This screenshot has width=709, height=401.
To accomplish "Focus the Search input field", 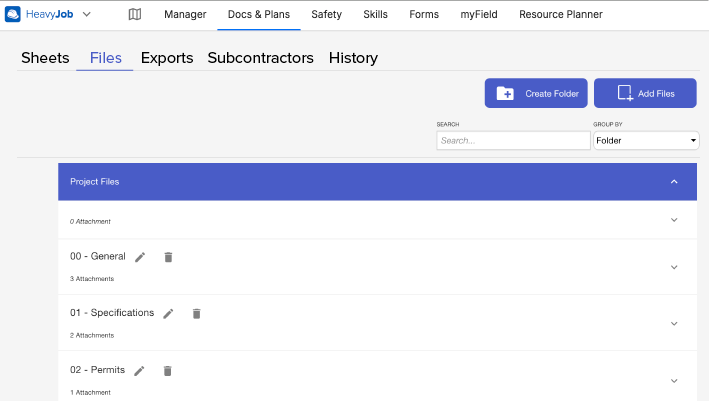I will click(x=513, y=141).
